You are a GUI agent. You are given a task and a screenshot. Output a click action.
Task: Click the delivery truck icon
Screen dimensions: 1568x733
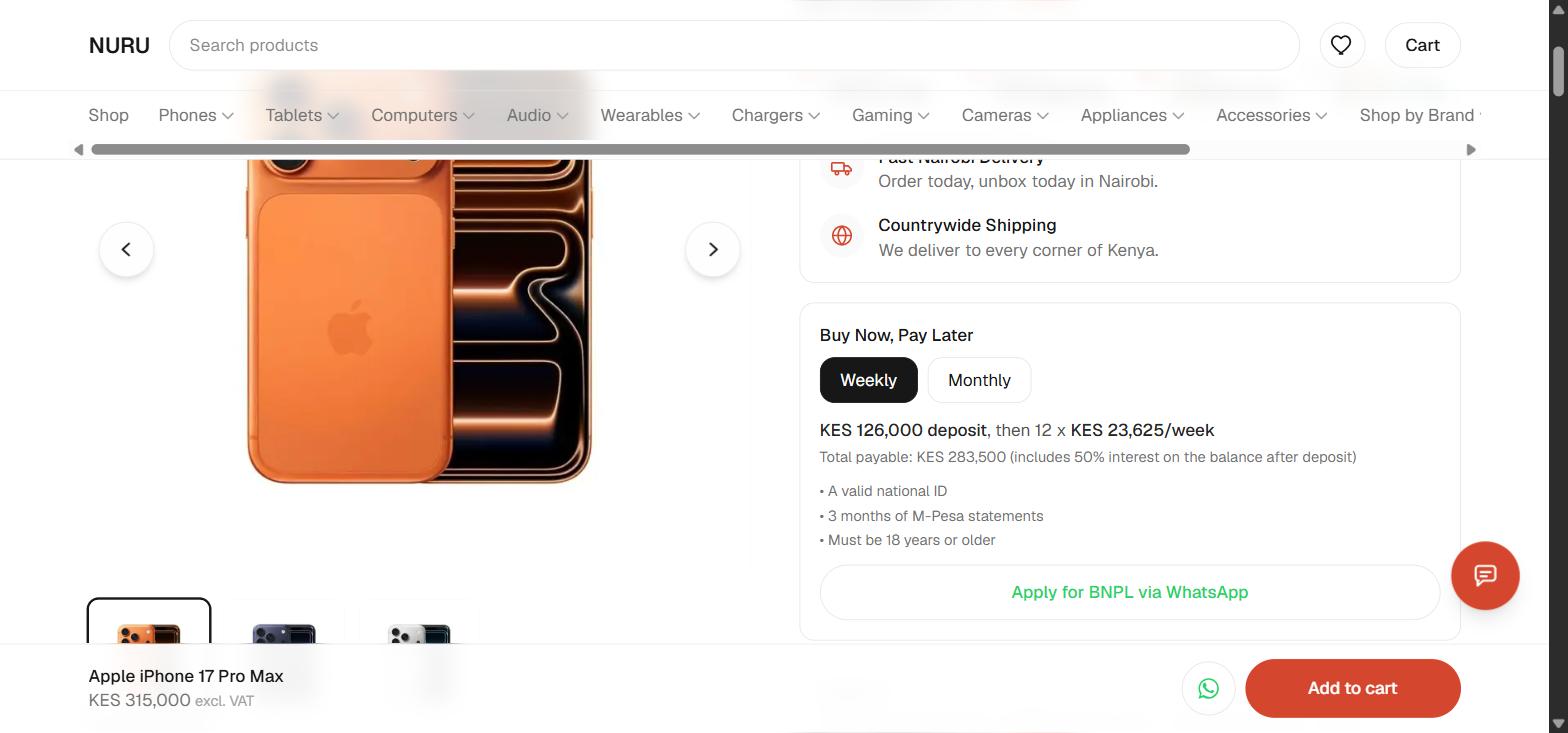coord(842,169)
